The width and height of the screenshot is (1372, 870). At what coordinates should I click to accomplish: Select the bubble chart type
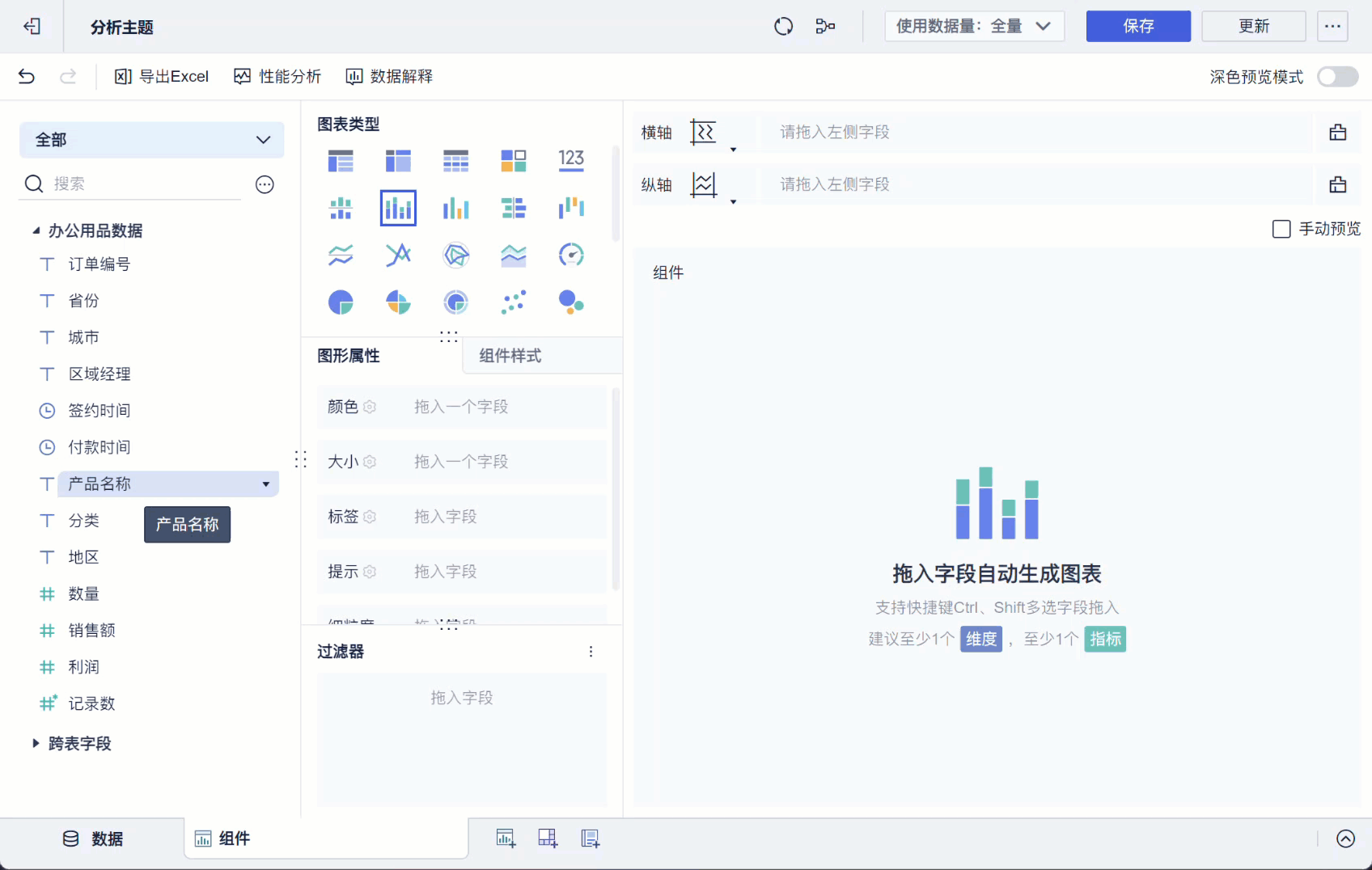571,302
